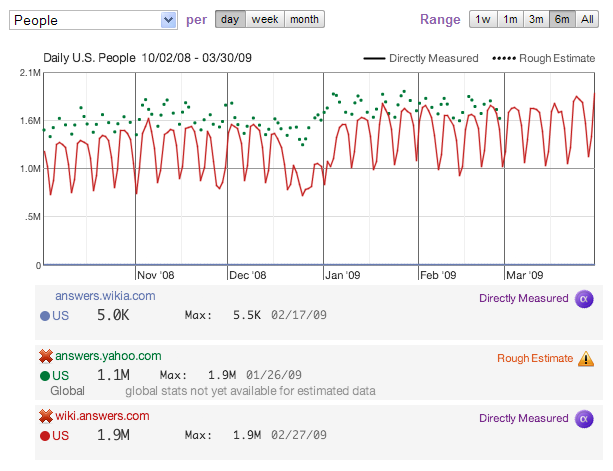The height and width of the screenshot is (471, 613).
Task: Set range to 1m
Action: click(x=511, y=19)
